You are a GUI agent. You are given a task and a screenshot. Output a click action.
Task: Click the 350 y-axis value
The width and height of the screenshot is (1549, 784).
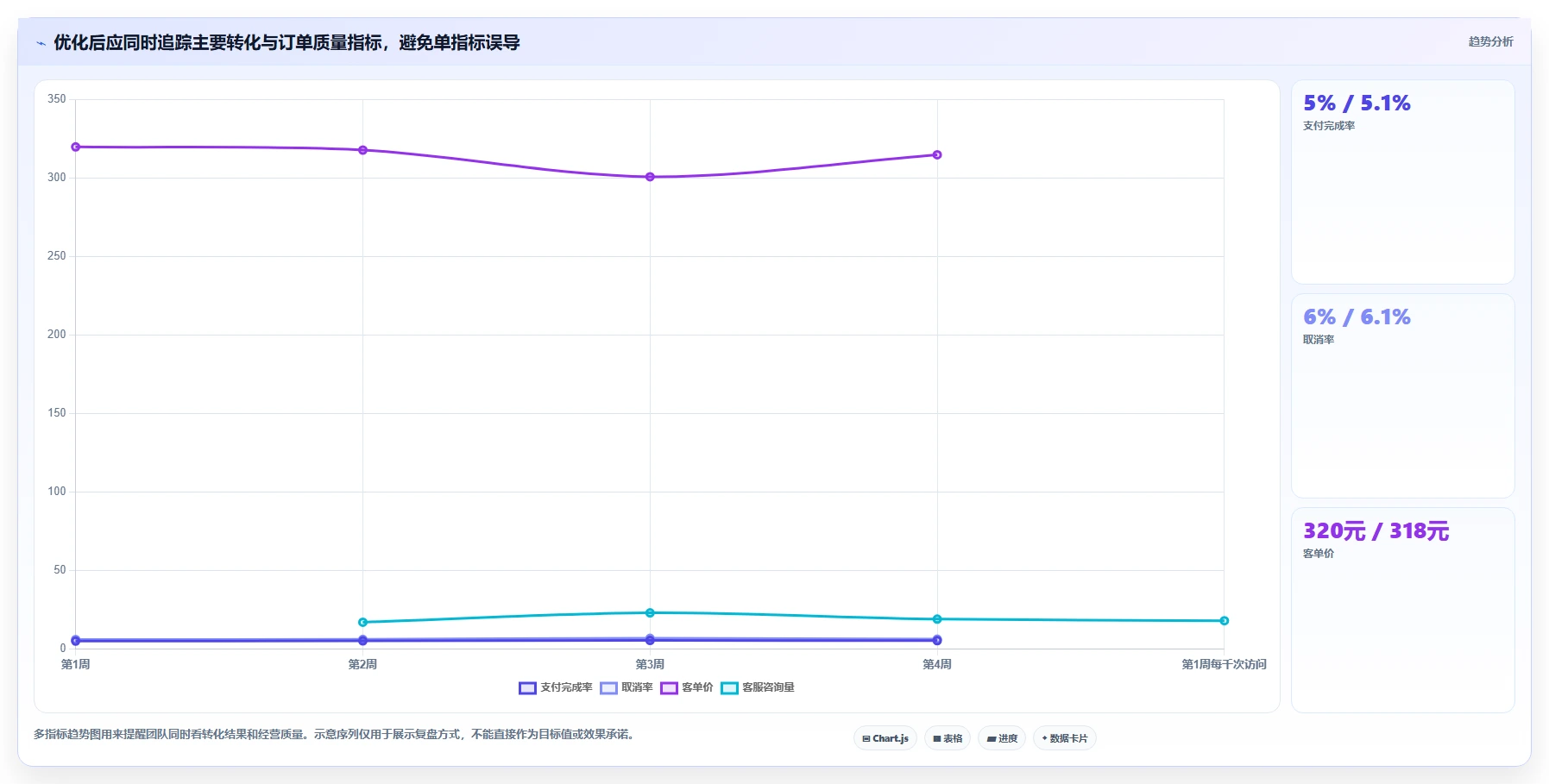57,99
